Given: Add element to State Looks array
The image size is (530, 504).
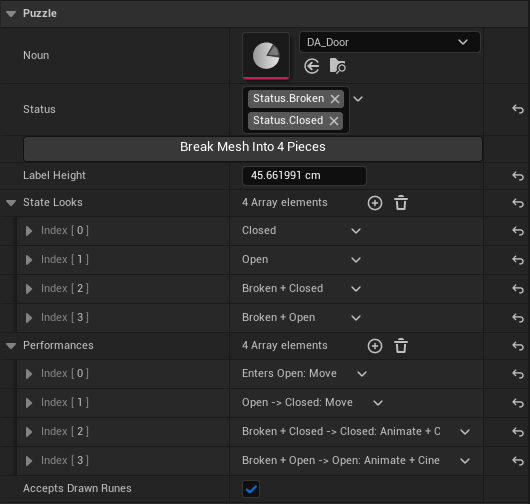Looking at the screenshot, I should (x=375, y=203).
